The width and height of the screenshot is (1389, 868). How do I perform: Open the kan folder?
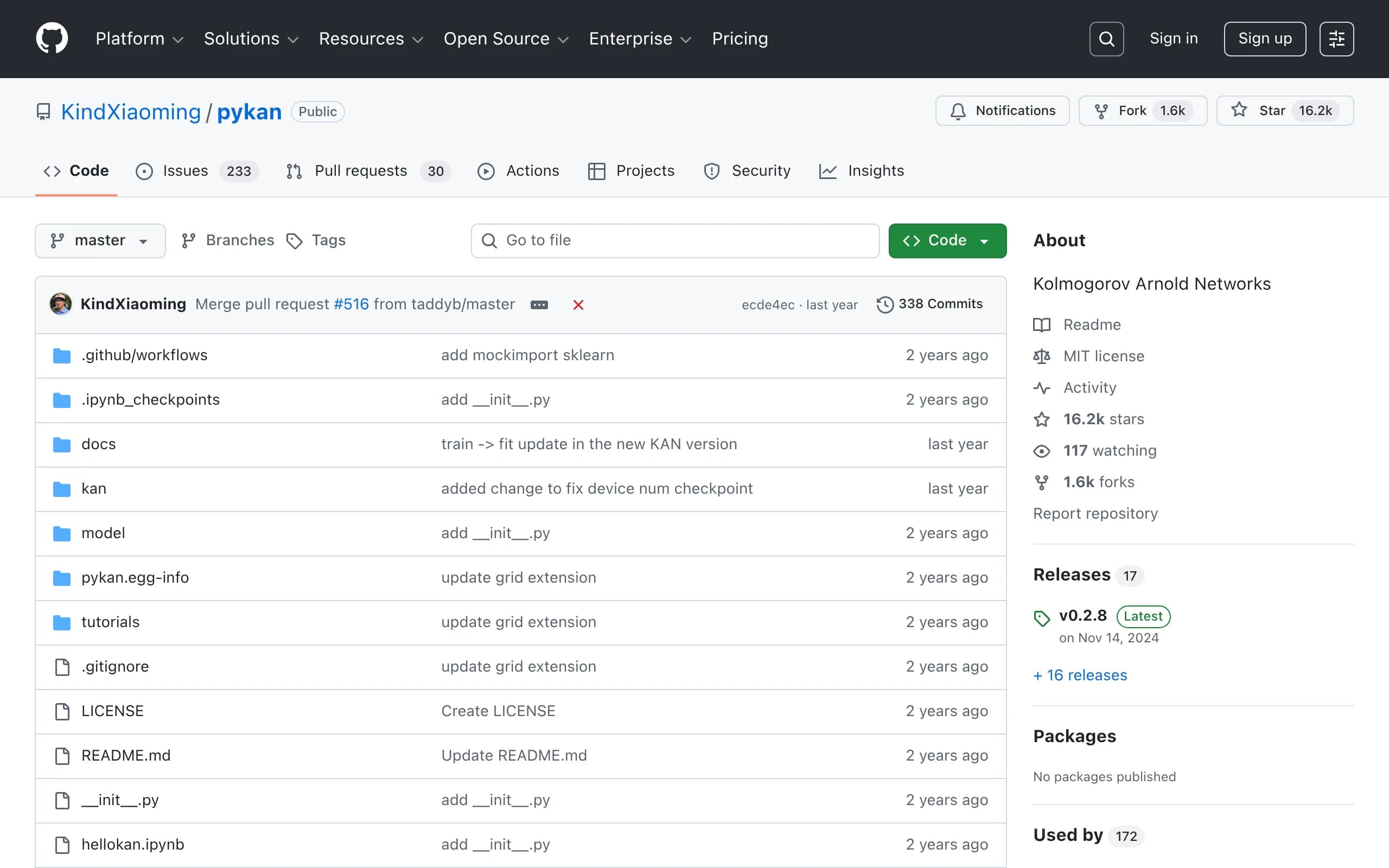[93, 489]
